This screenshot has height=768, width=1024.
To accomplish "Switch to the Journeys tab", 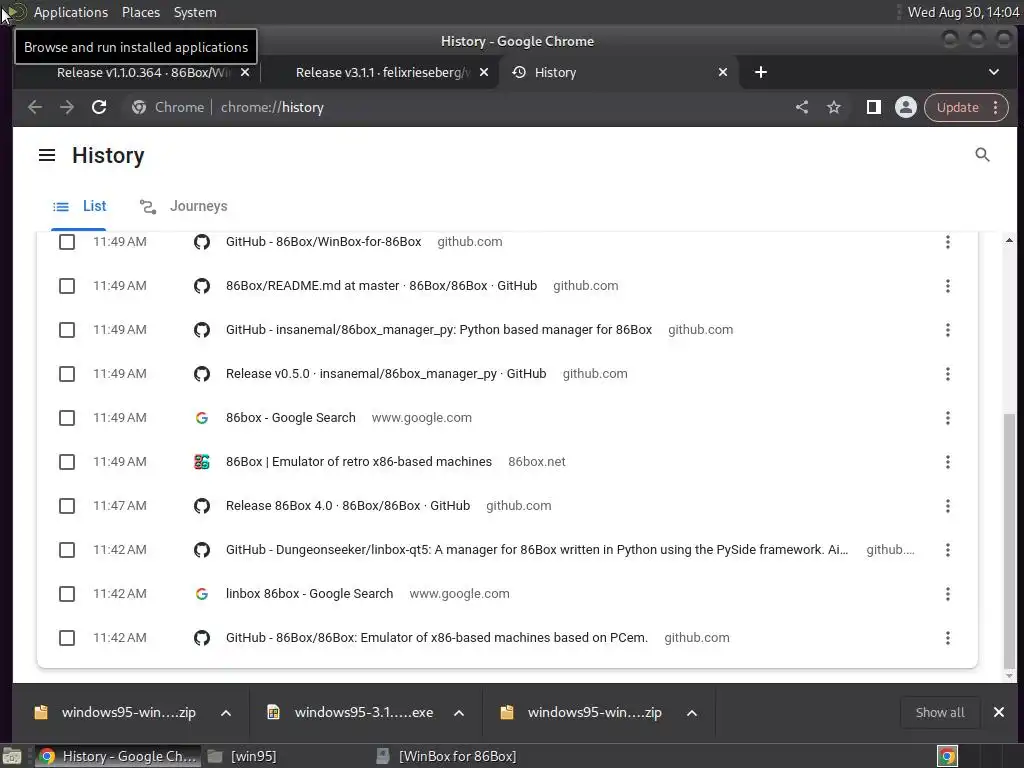I will point(184,206).
